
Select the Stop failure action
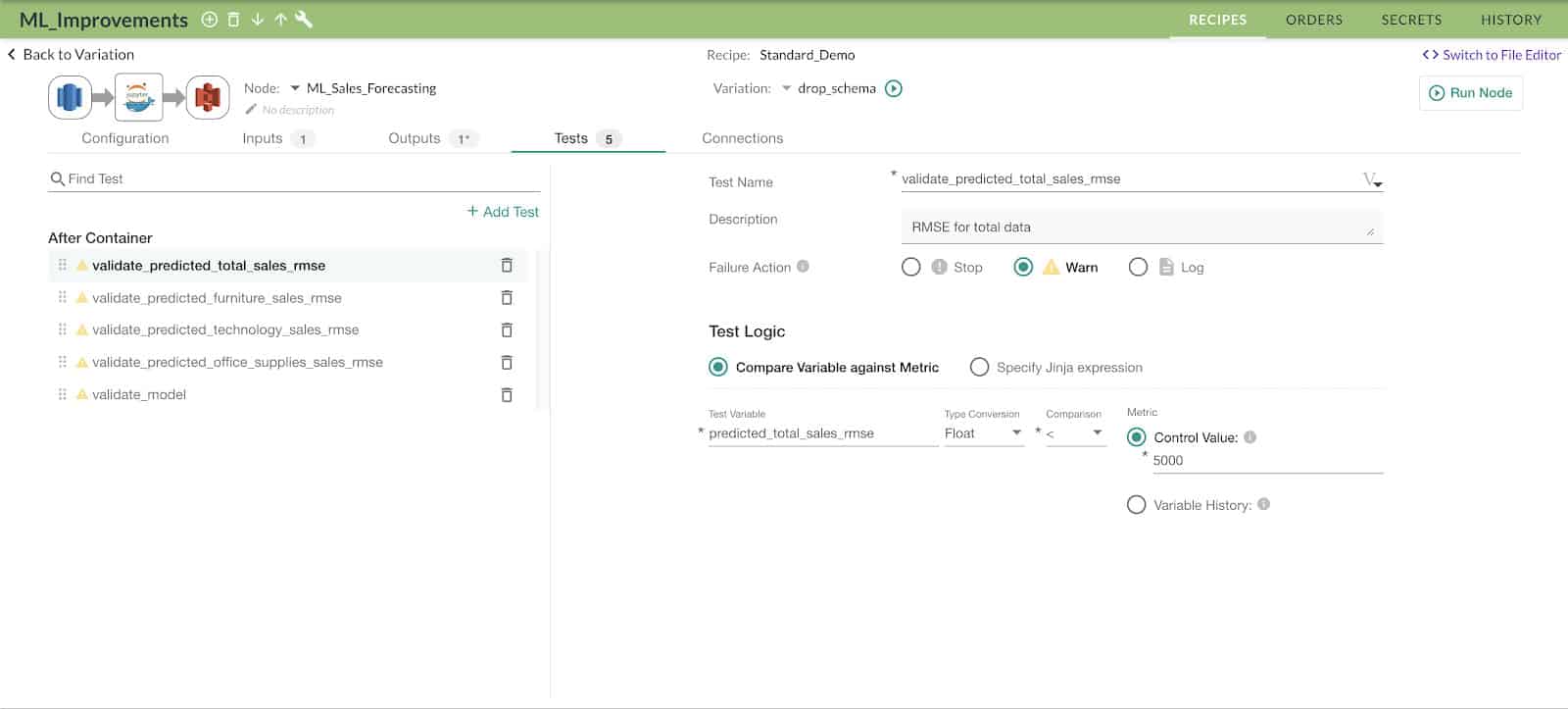click(911, 268)
